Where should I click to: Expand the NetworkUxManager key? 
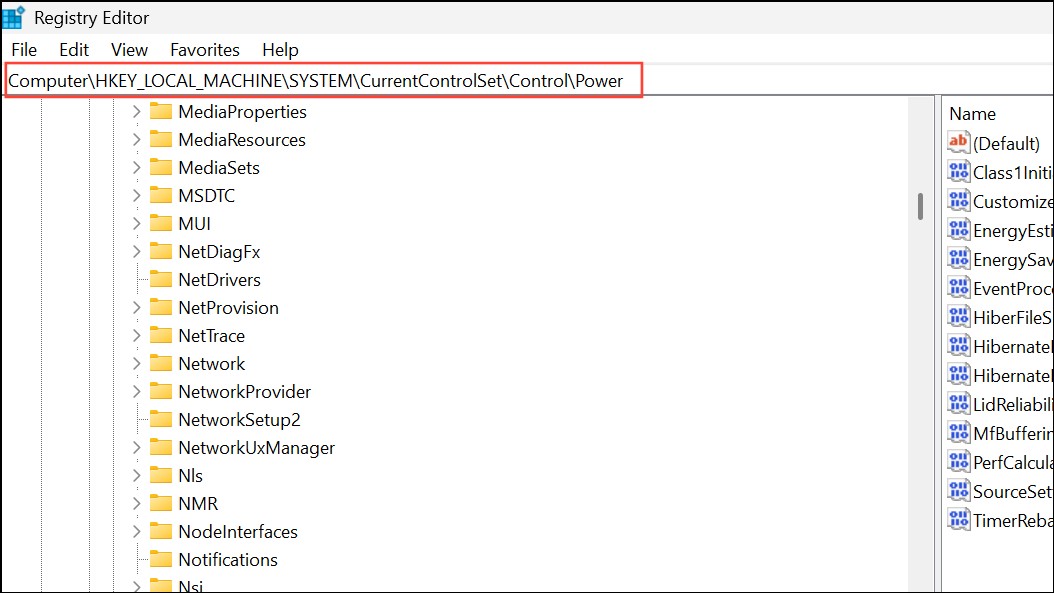pos(136,448)
